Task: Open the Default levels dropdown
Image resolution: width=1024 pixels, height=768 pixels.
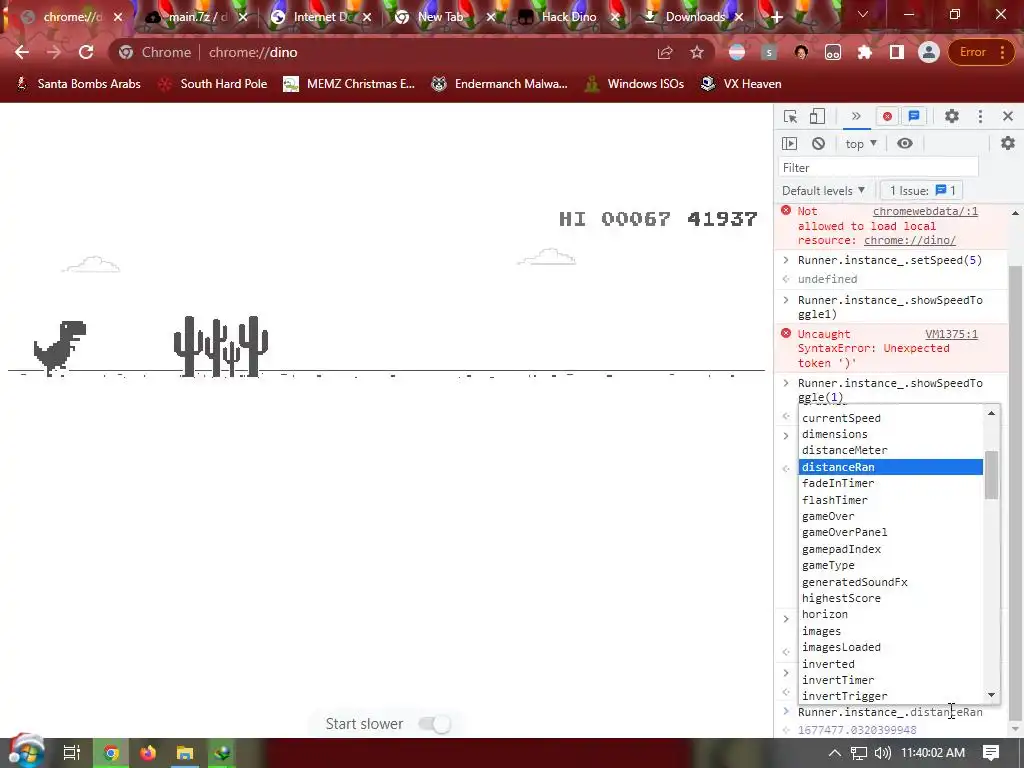Action: click(824, 191)
